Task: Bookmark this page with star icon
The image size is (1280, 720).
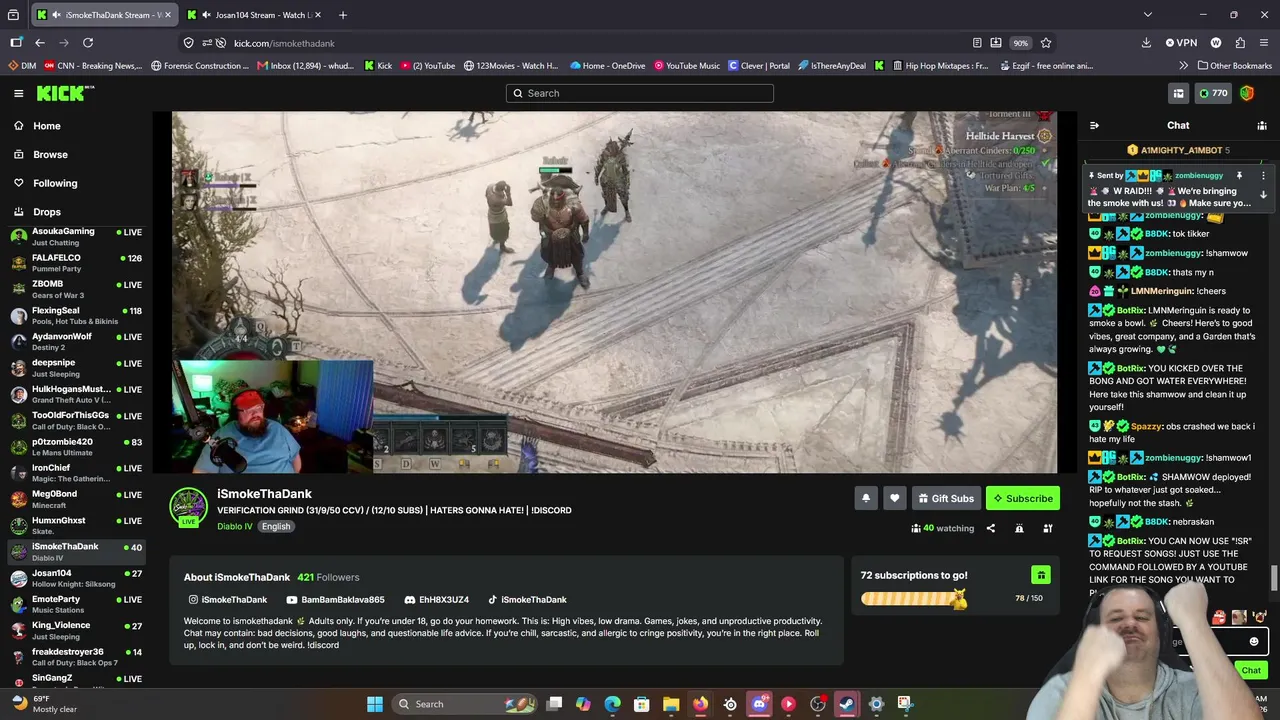Action: click(1046, 43)
